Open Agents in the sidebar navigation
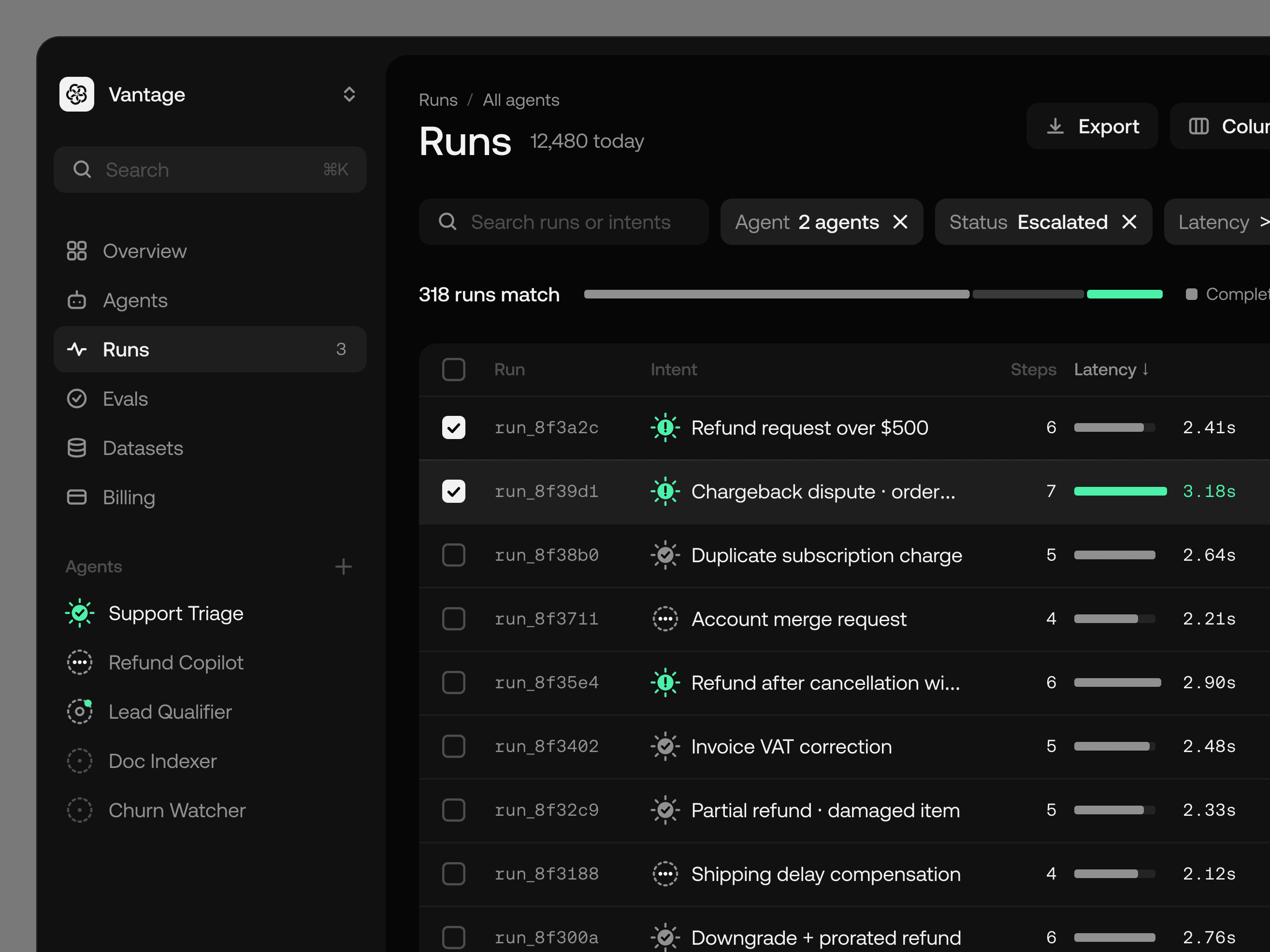 click(210, 300)
